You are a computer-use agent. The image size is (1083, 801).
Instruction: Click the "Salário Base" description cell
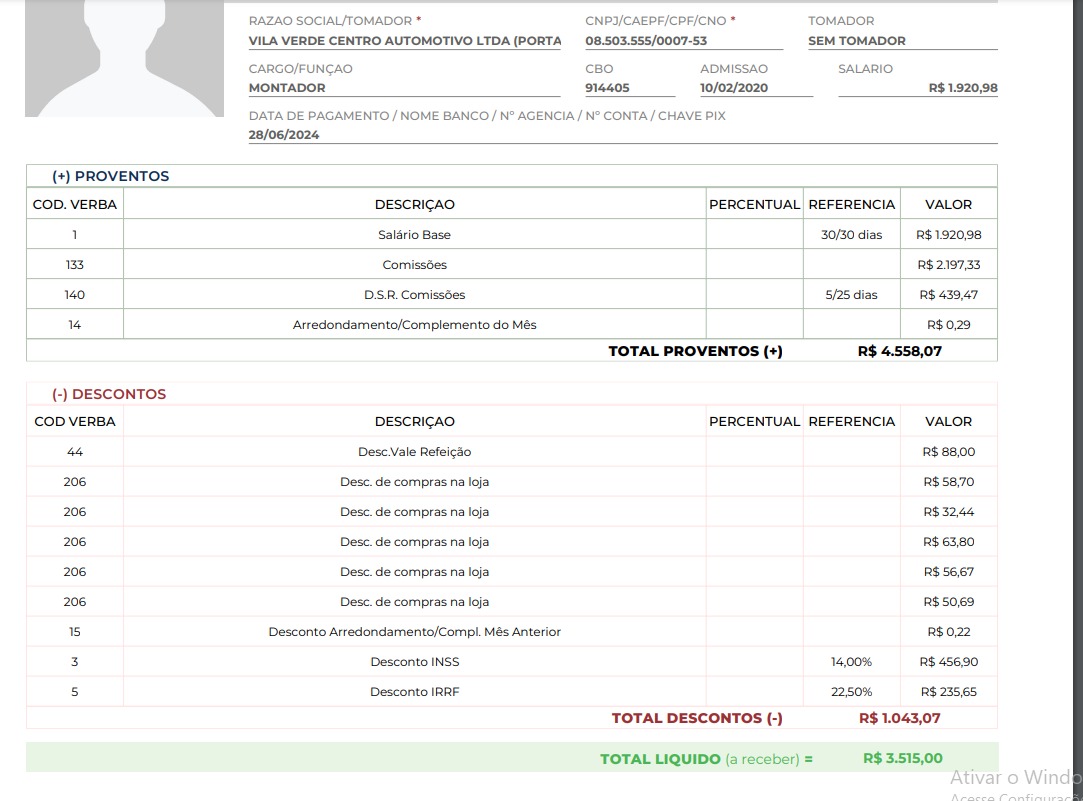[x=414, y=235]
